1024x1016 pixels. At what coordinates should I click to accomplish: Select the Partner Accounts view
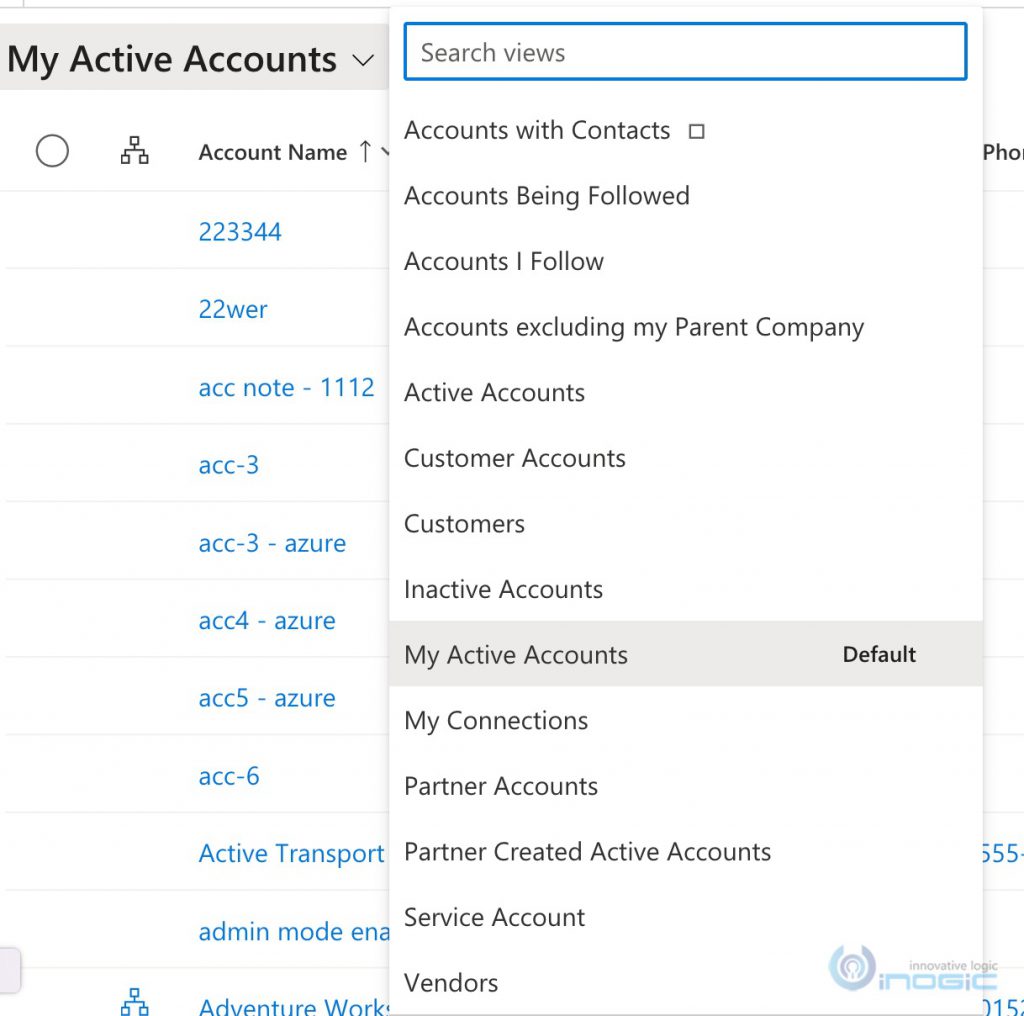pos(500,786)
